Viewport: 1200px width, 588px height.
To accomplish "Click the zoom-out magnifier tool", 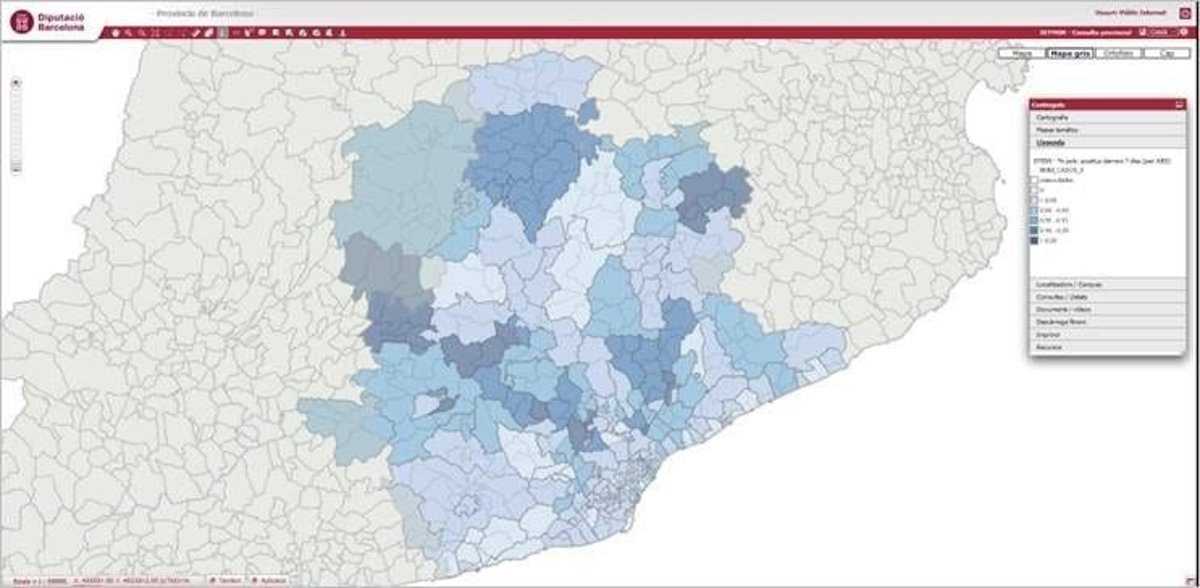I will point(141,33).
